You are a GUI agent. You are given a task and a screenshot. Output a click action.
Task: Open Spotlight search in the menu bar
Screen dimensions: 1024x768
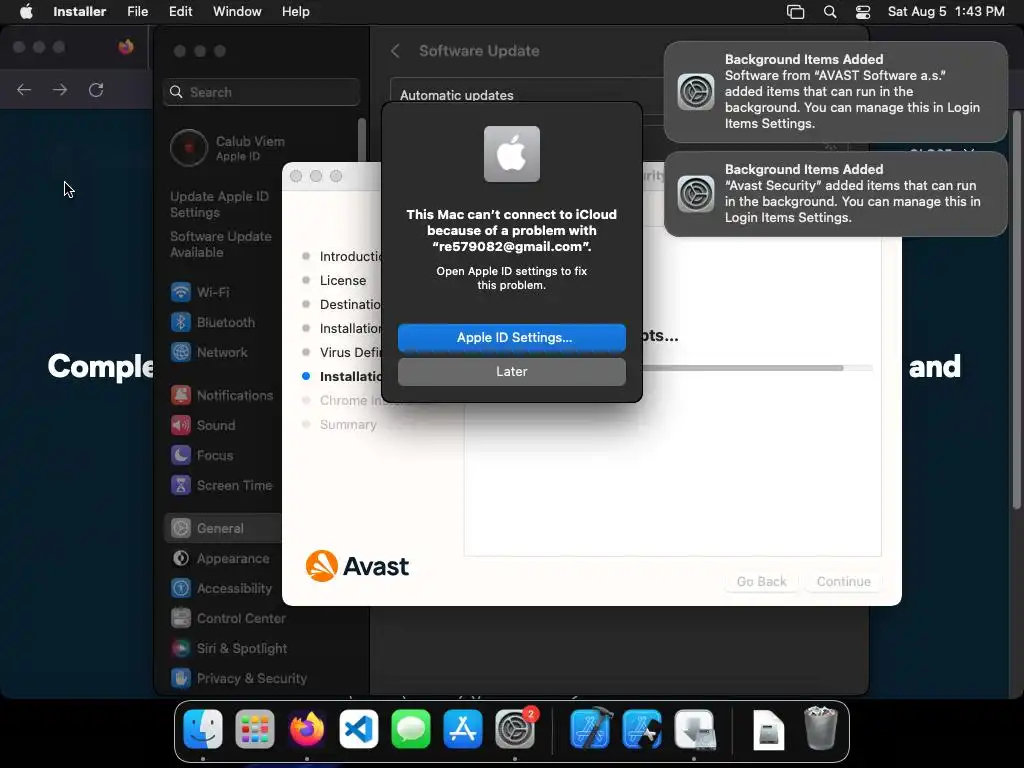[829, 12]
